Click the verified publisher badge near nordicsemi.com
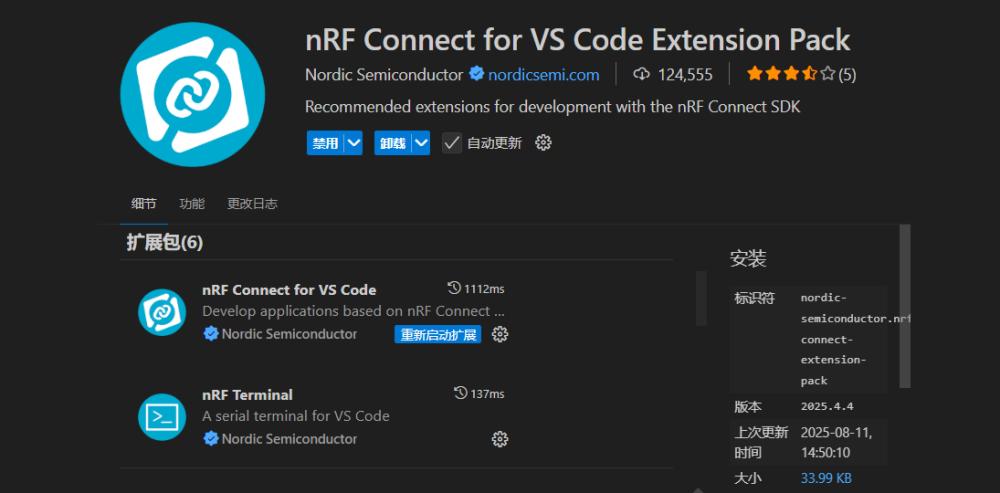1000x493 pixels. coord(477,74)
